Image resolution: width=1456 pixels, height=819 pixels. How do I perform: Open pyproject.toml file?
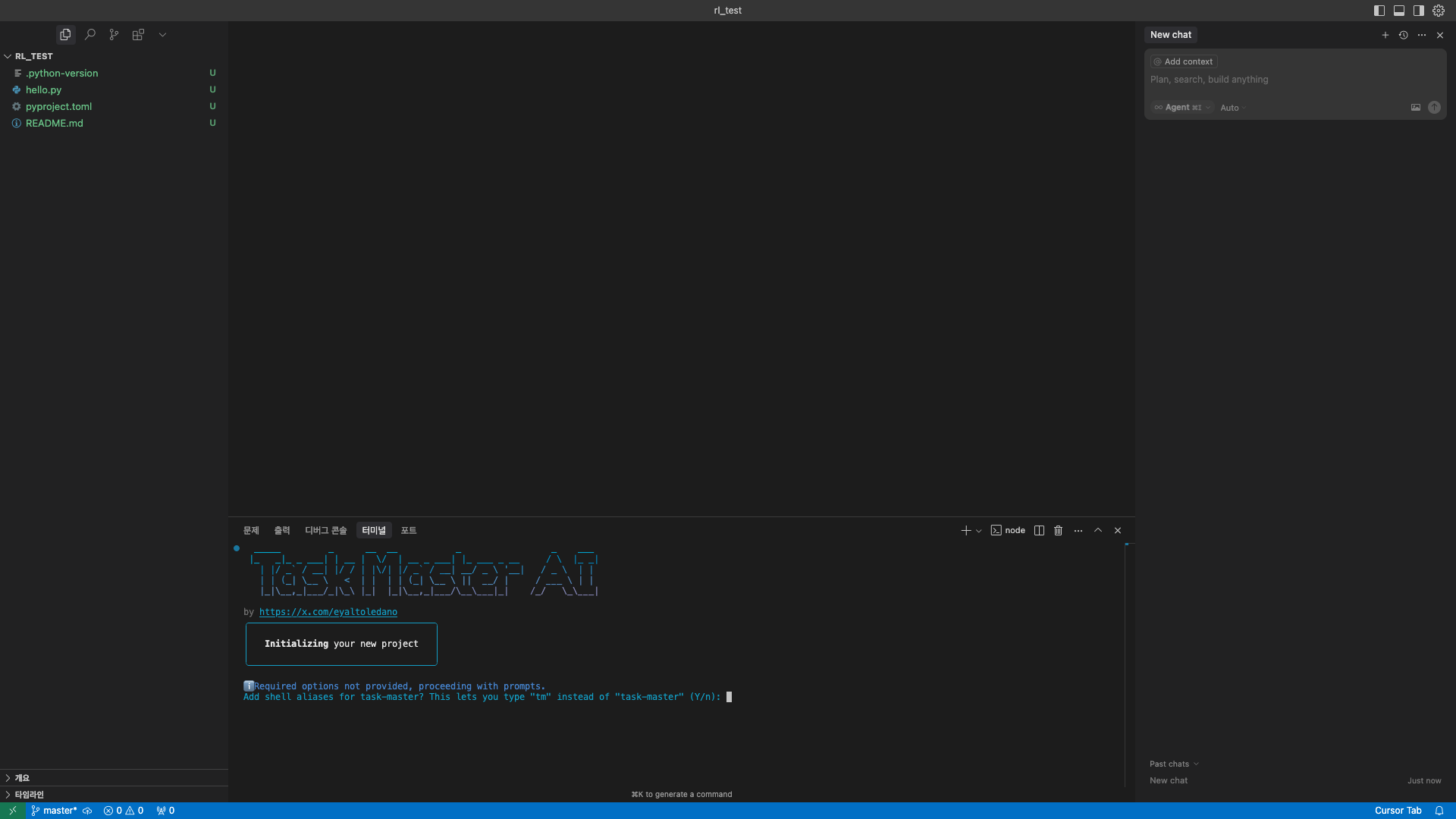(x=114, y=106)
